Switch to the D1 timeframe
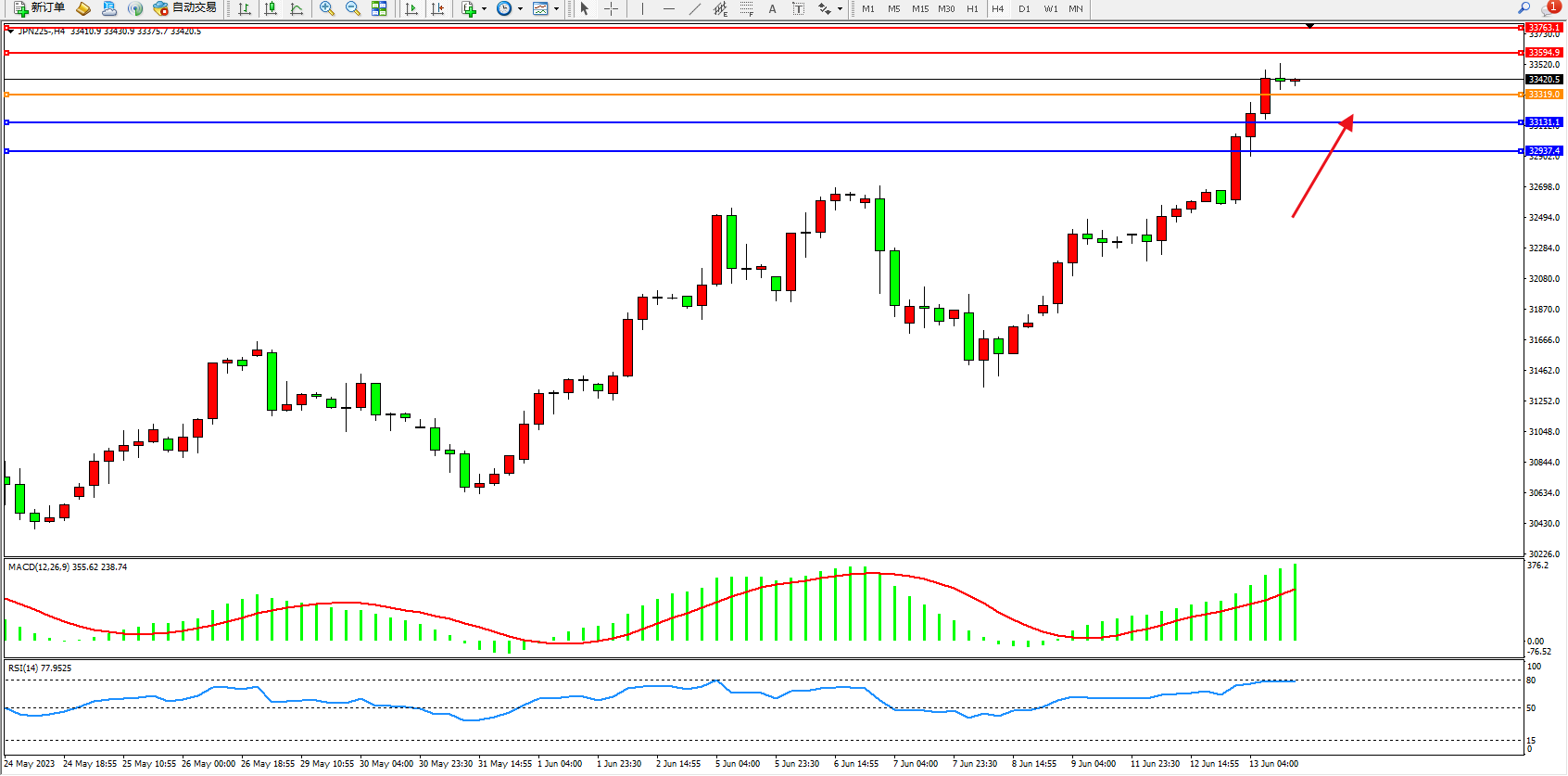Image resolution: width=1568 pixels, height=776 pixels. (1024, 8)
